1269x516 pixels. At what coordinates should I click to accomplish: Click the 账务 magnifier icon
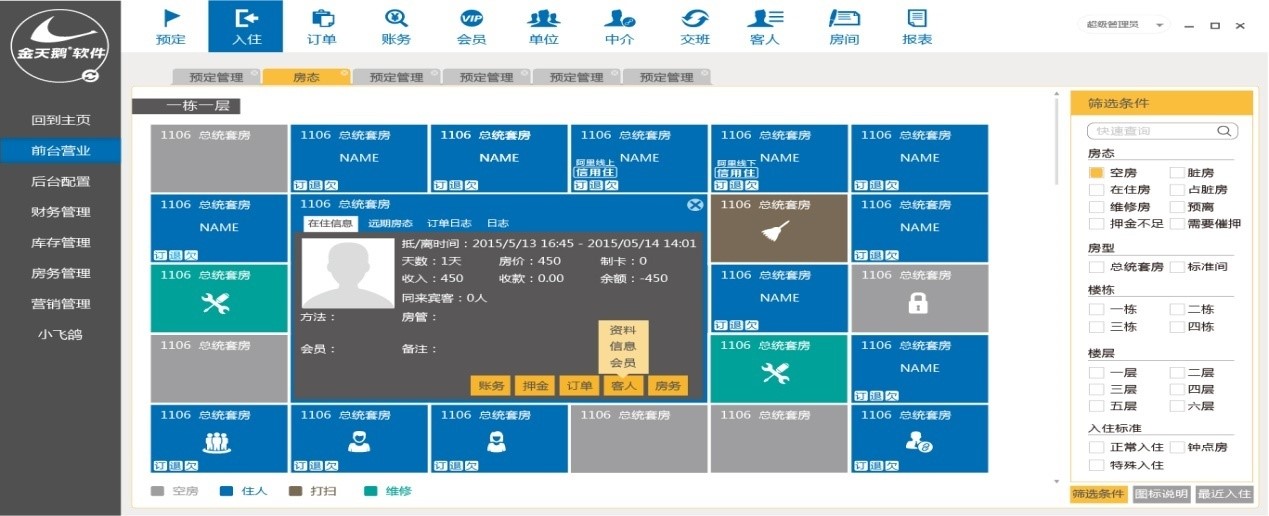(396, 19)
